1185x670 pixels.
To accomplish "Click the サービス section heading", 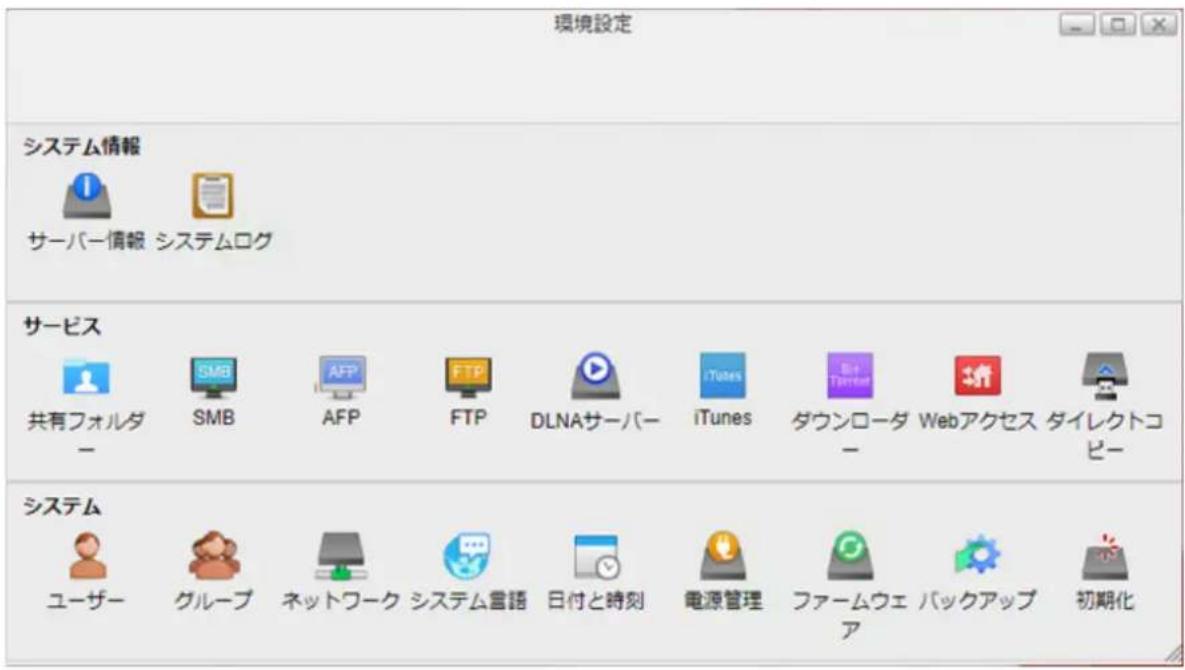I will (62, 326).
